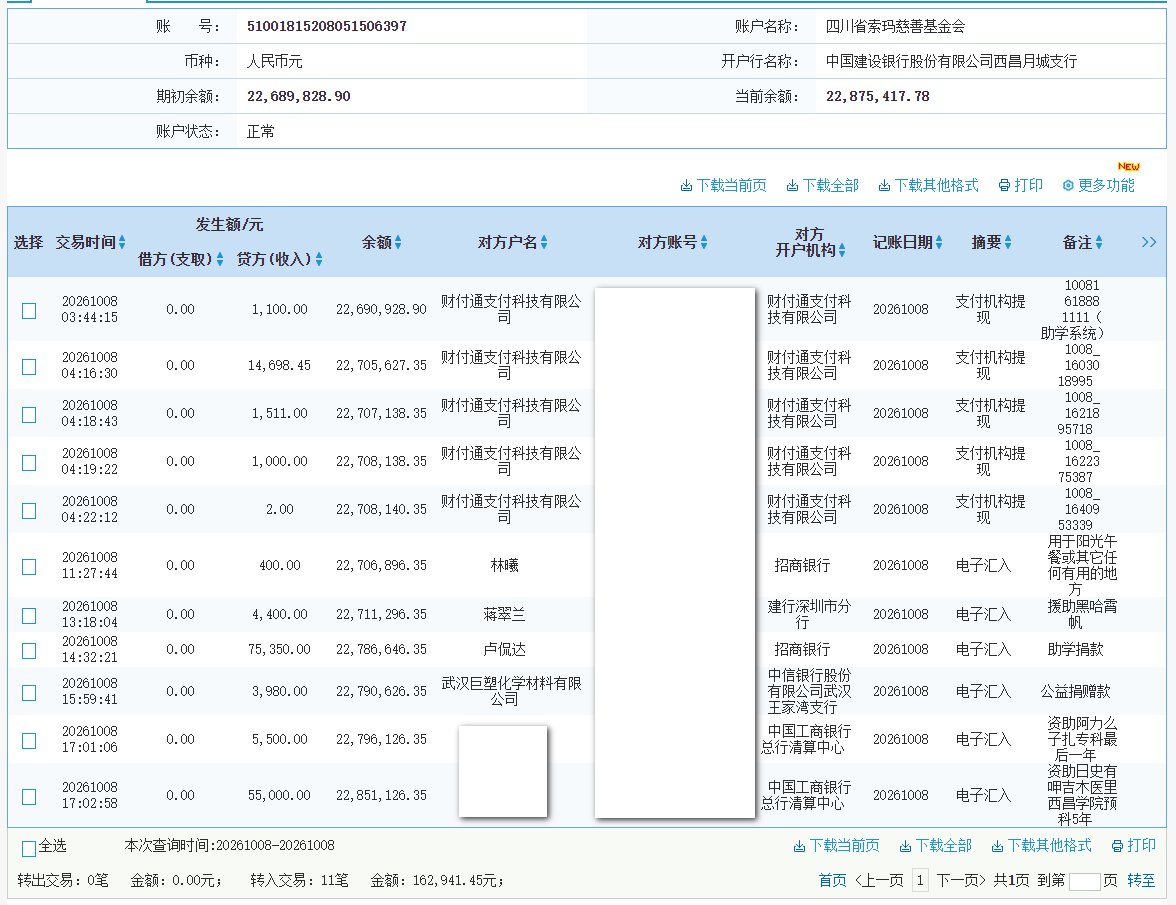Image resolution: width=1176 pixels, height=905 pixels.
Task: Sort the 余额 column with its arrows
Action: coord(398,242)
